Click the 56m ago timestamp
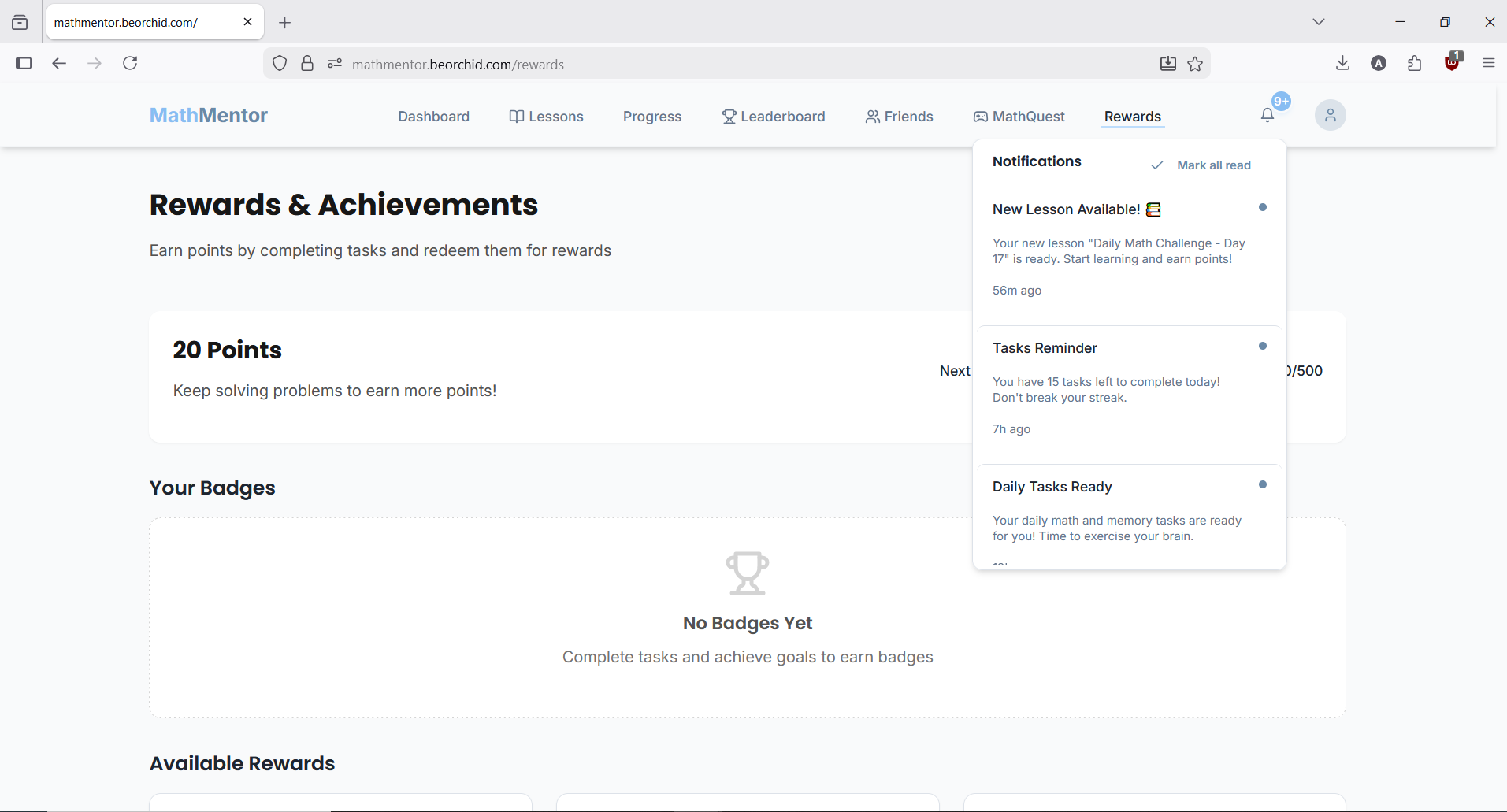The height and width of the screenshot is (812, 1507). click(1017, 291)
